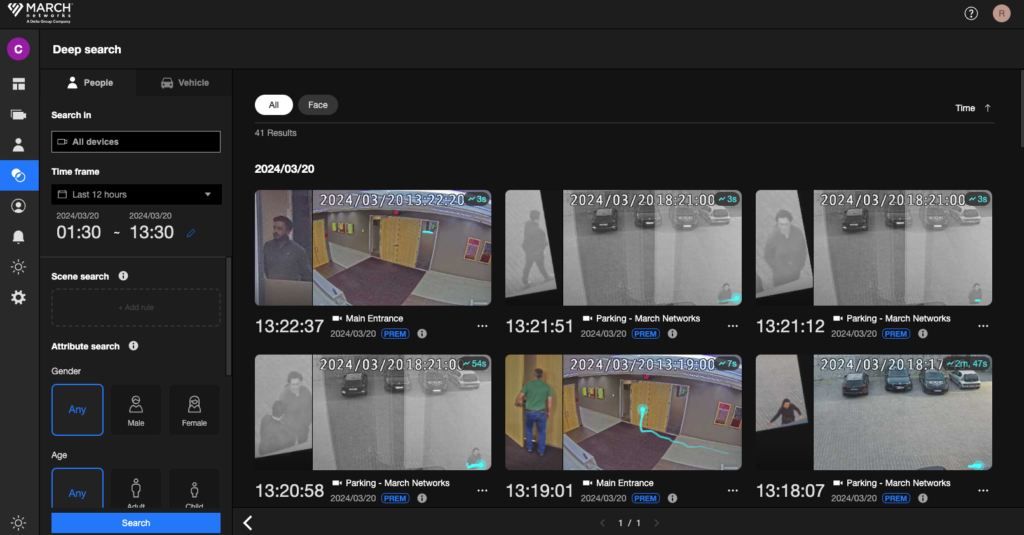Image resolution: width=1024 pixels, height=535 pixels.
Task: Open the All devices selector
Action: tap(136, 142)
